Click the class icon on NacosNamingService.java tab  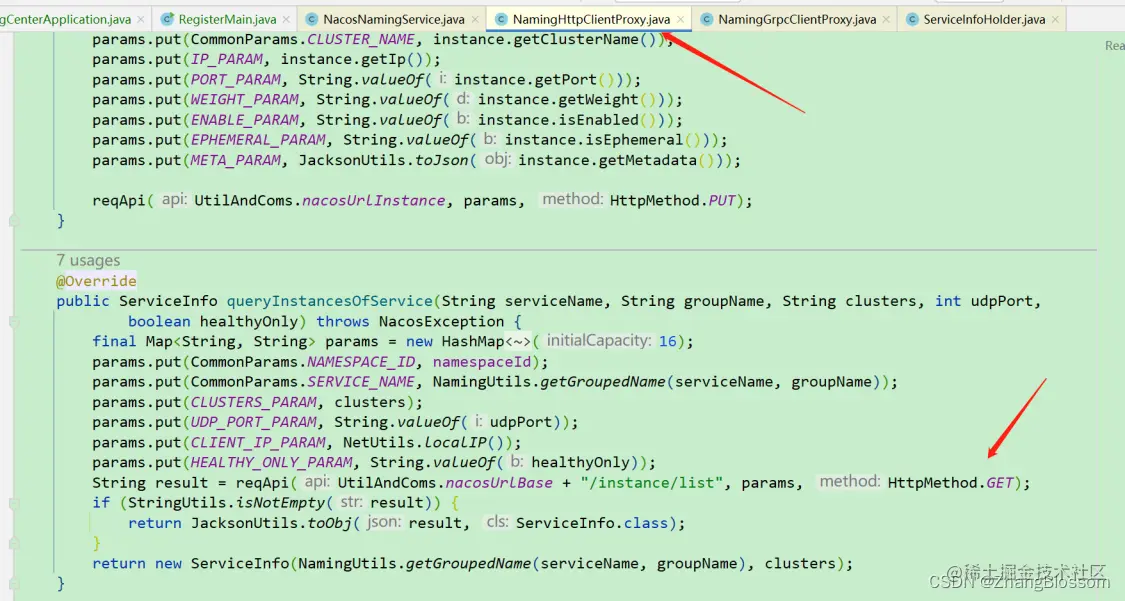(311, 19)
